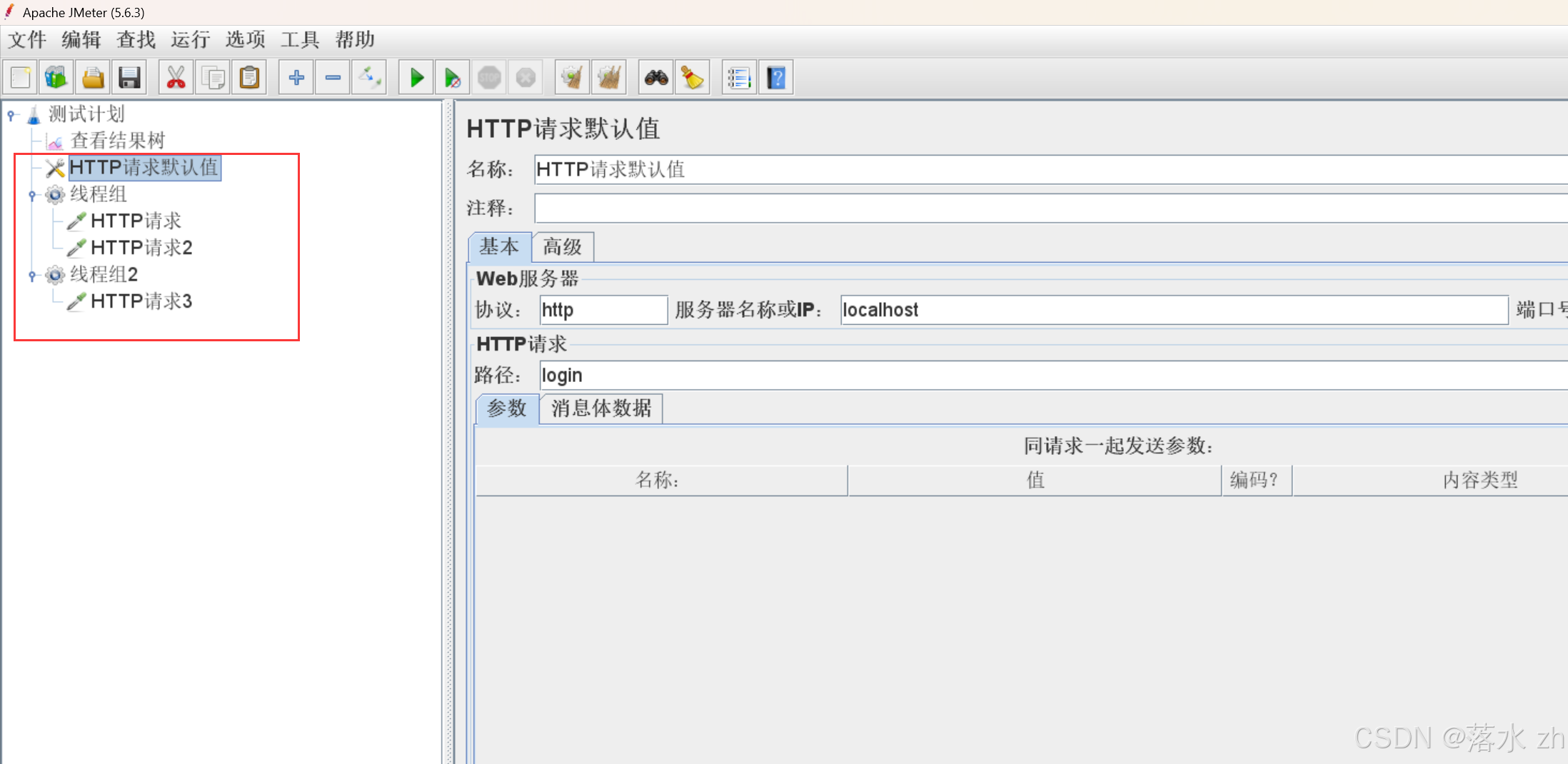Select 线程组2 in the tree
The width and height of the screenshot is (1568, 764).
[104, 275]
